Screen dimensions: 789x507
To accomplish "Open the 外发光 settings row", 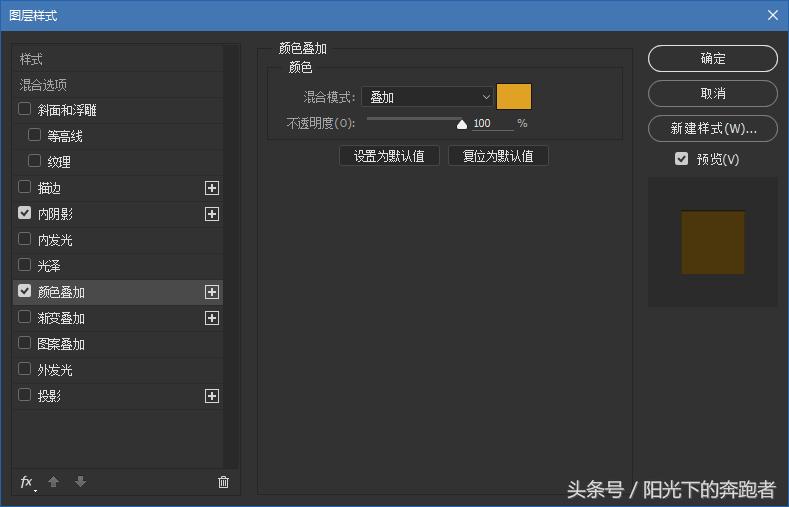I will point(118,370).
